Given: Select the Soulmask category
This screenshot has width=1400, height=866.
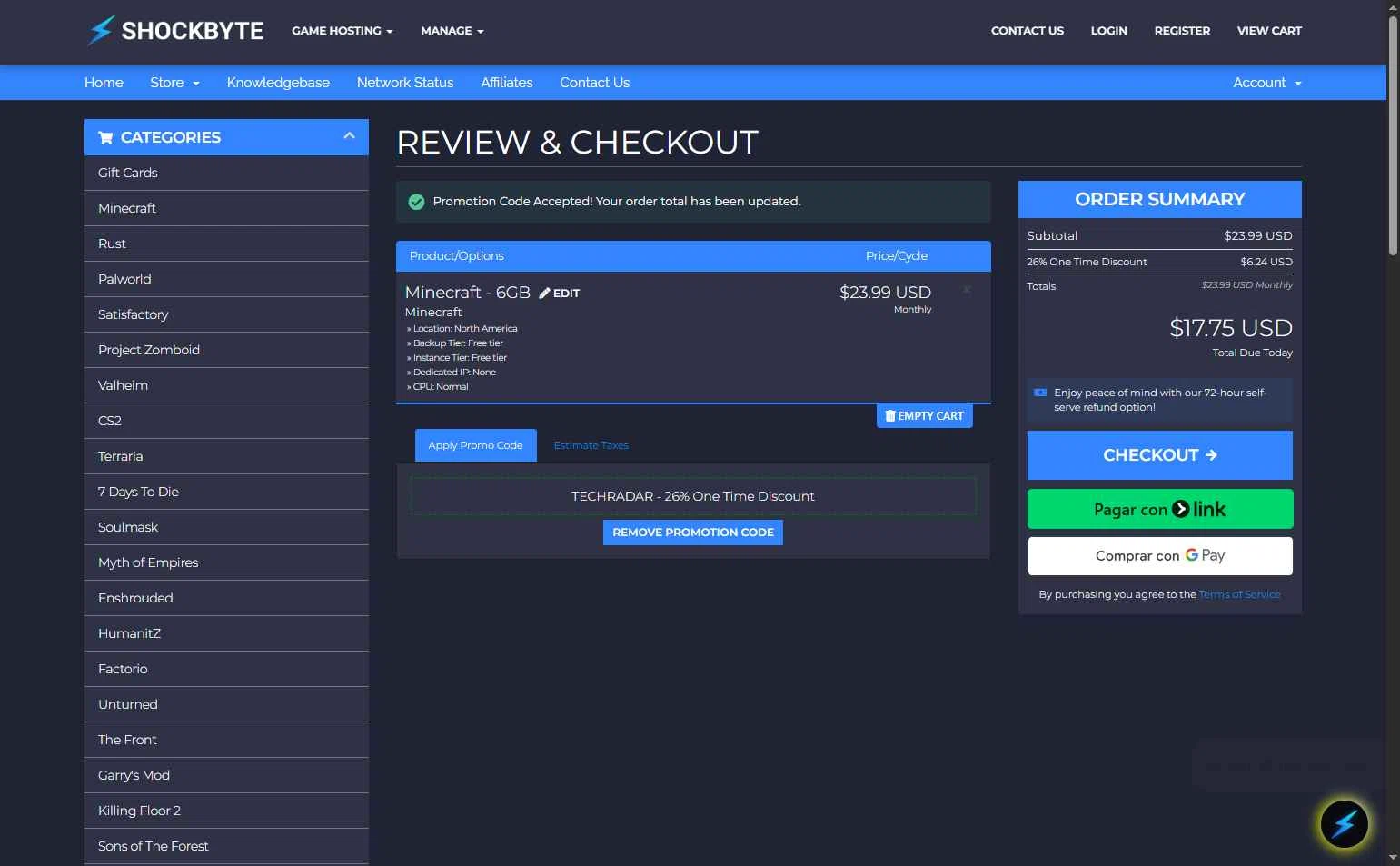Looking at the screenshot, I should [x=226, y=527].
